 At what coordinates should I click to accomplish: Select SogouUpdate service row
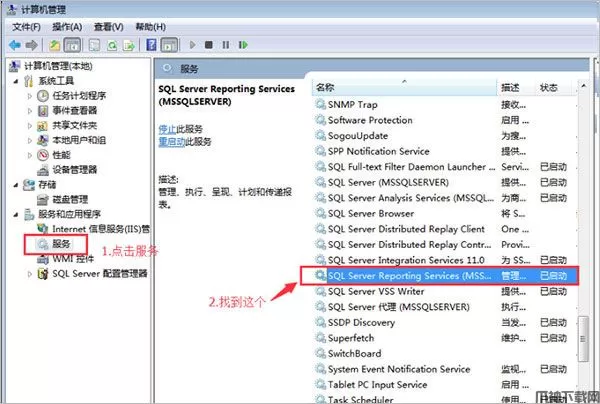click(445, 136)
